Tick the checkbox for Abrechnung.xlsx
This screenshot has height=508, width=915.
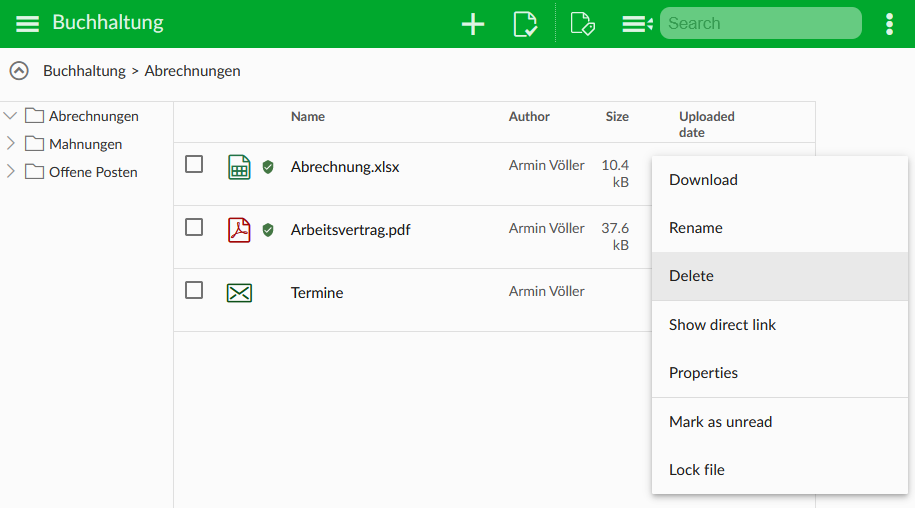[x=194, y=164]
